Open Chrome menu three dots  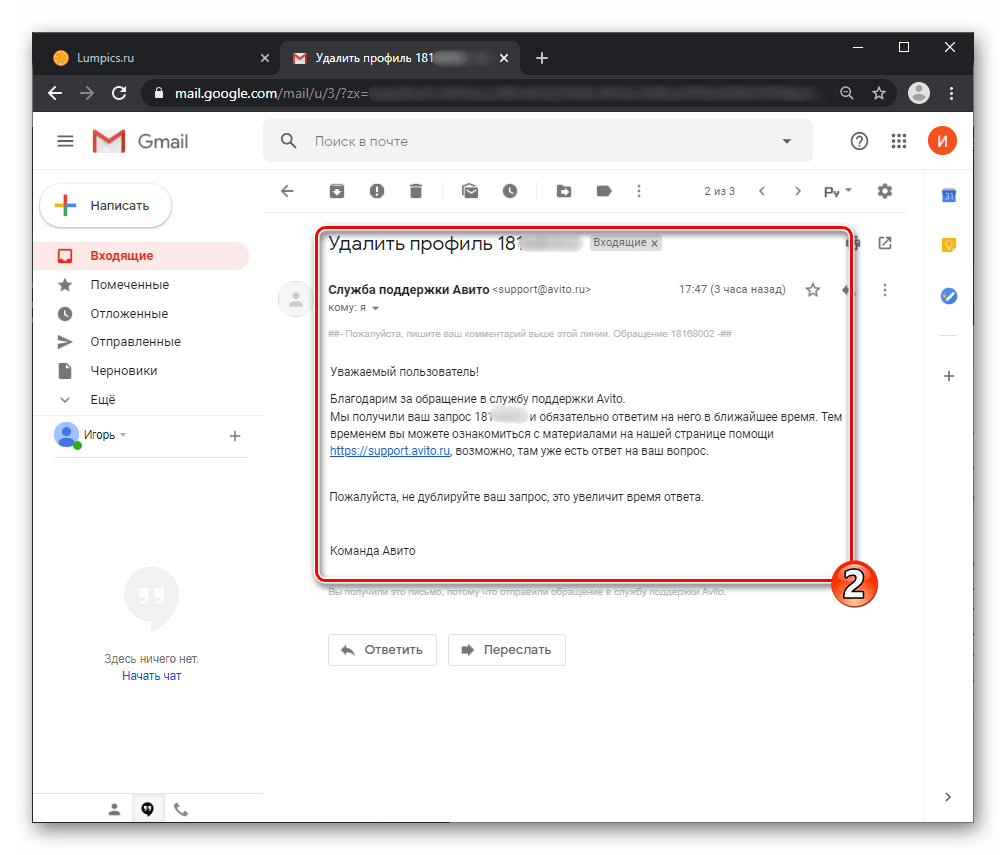point(951,94)
